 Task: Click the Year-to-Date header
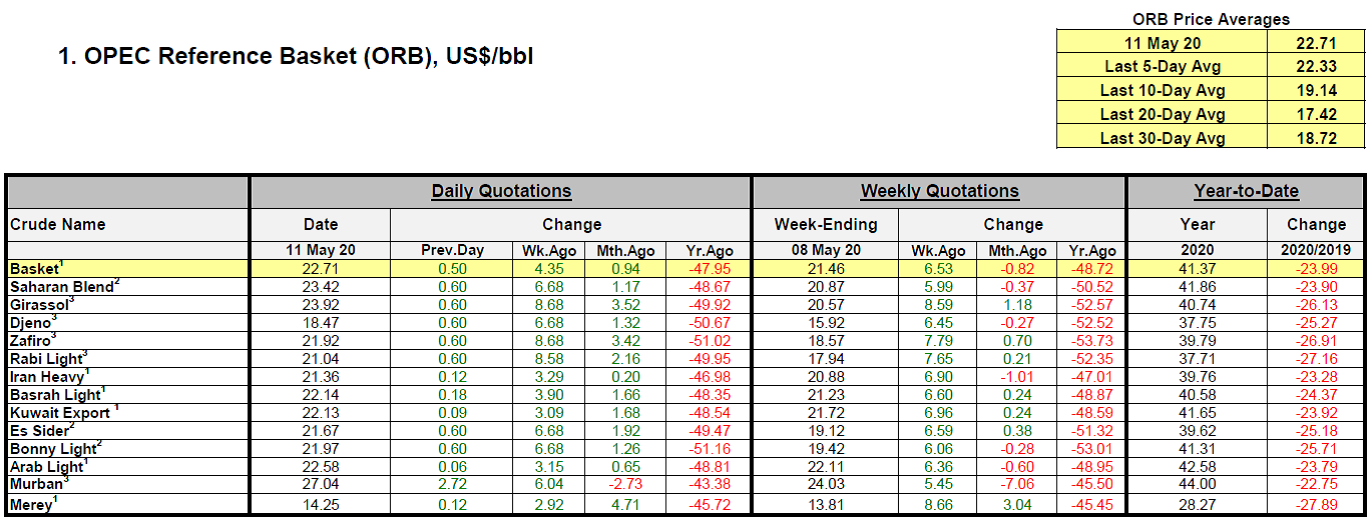click(x=1245, y=191)
